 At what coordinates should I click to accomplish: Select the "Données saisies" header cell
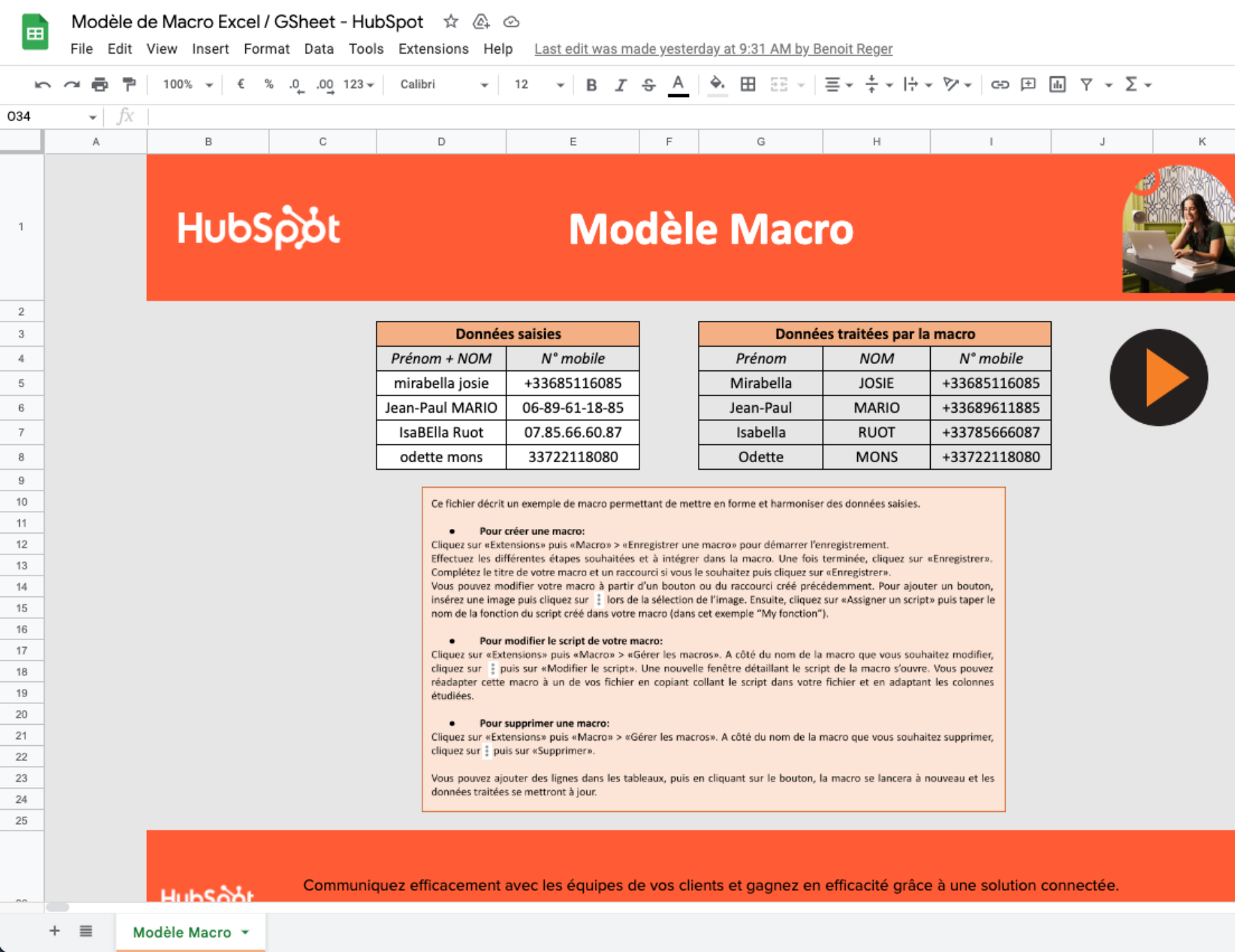508,334
